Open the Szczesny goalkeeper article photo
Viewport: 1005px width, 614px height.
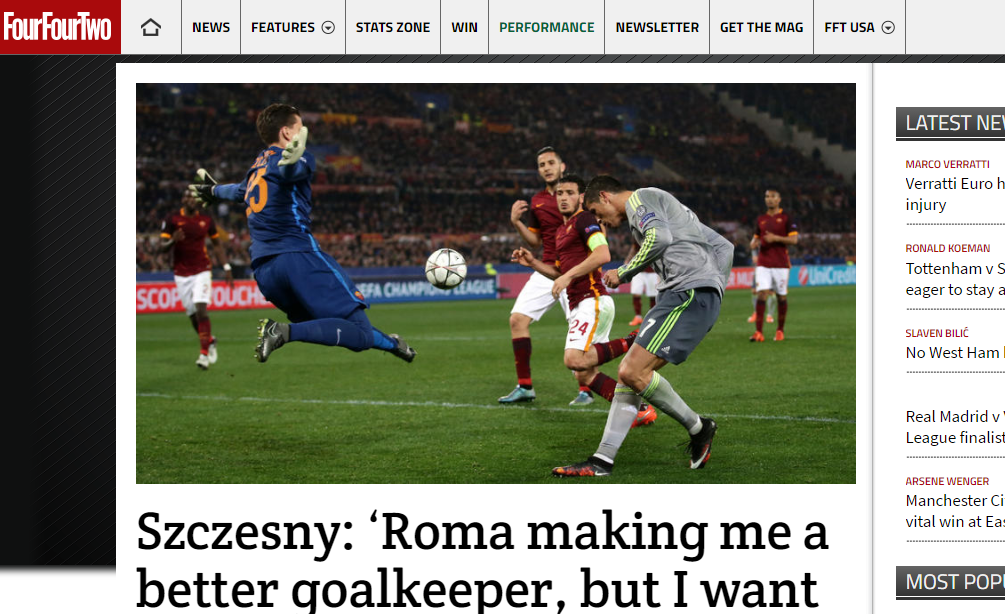(495, 283)
